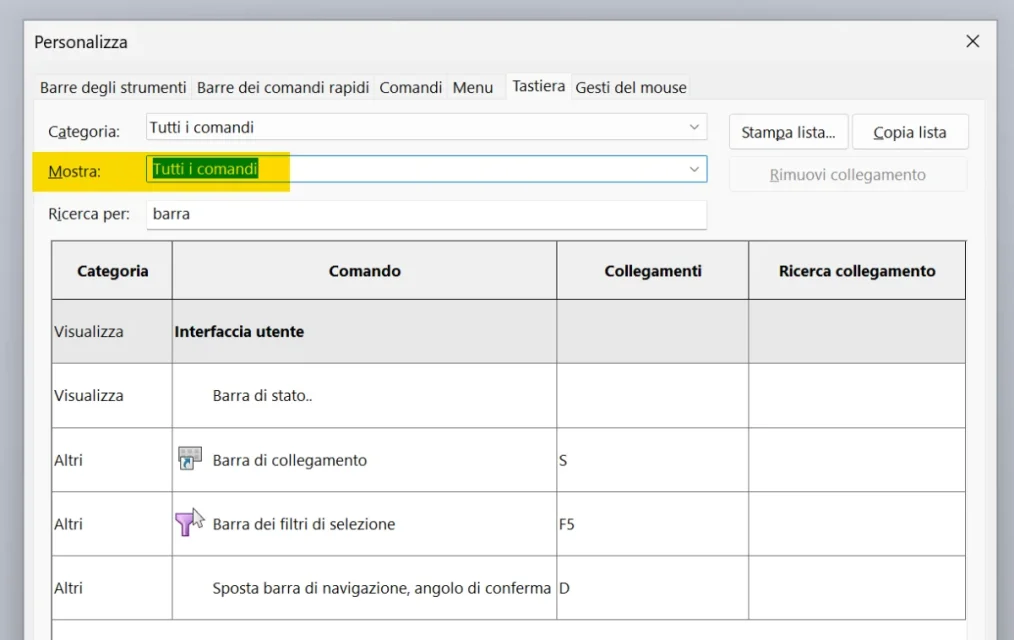The image size is (1014, 640).
Task: Open the Barre dei comandi rapidi tab
Action: coord(283,87)
